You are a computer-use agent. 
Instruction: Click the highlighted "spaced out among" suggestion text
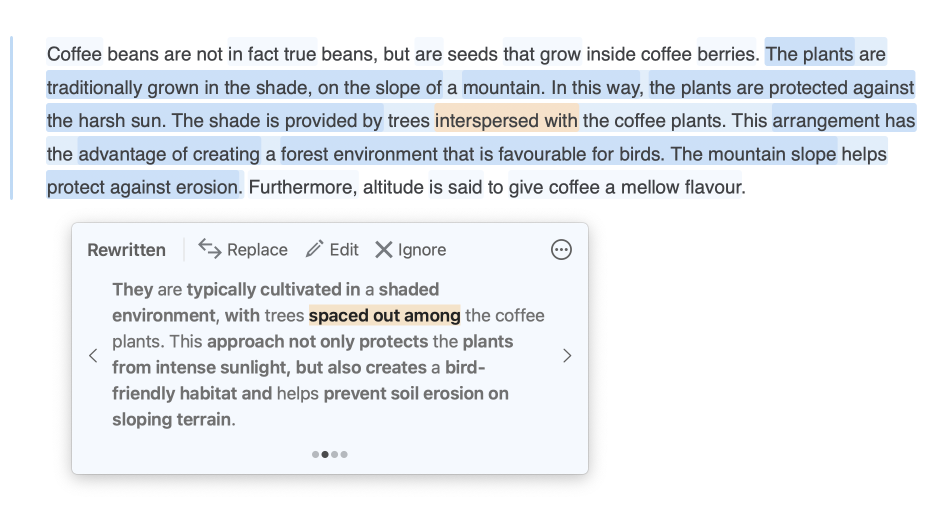pos(384,315)
